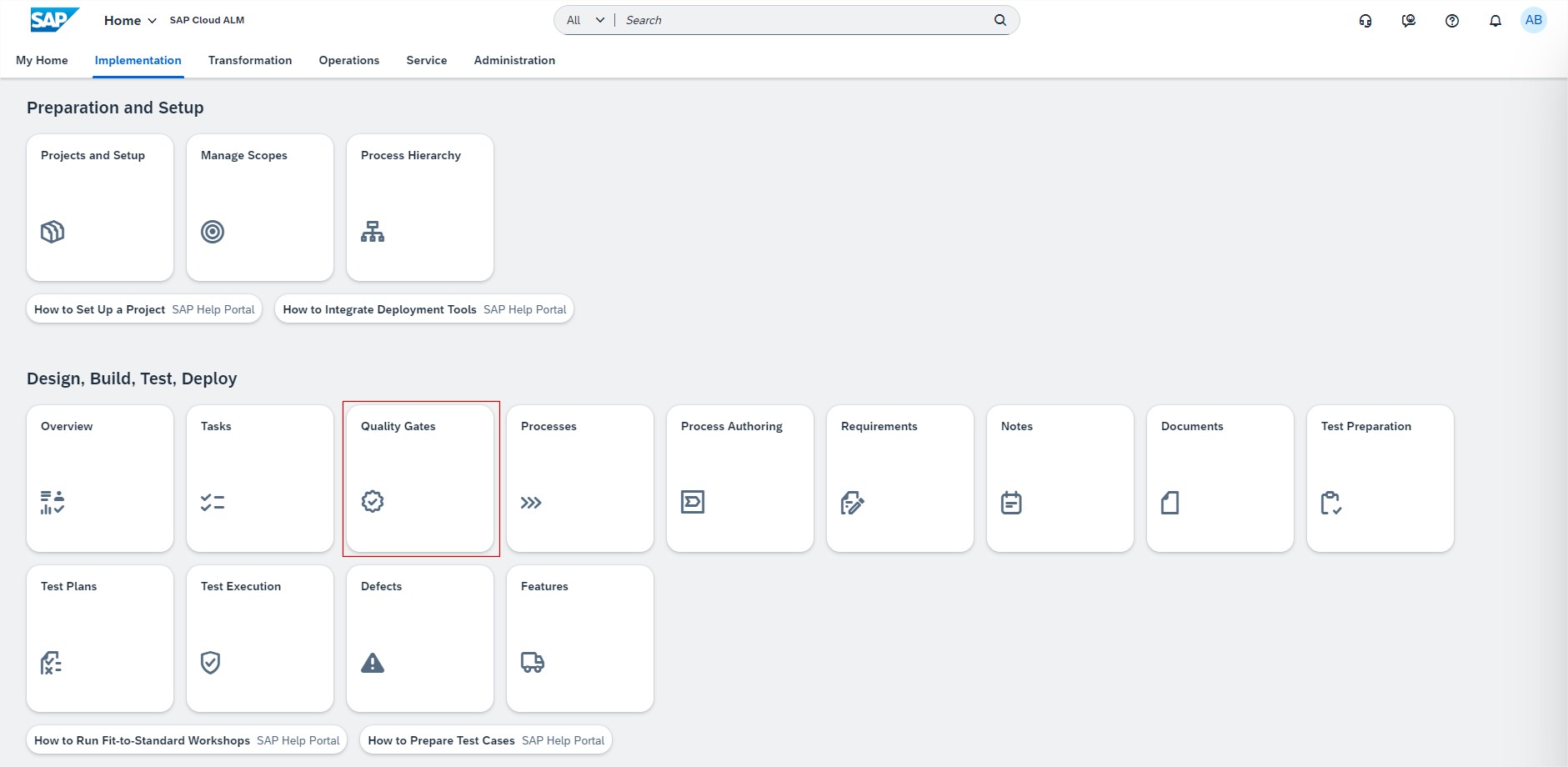Open the Defects warning tile

click(x=419, y=638)
